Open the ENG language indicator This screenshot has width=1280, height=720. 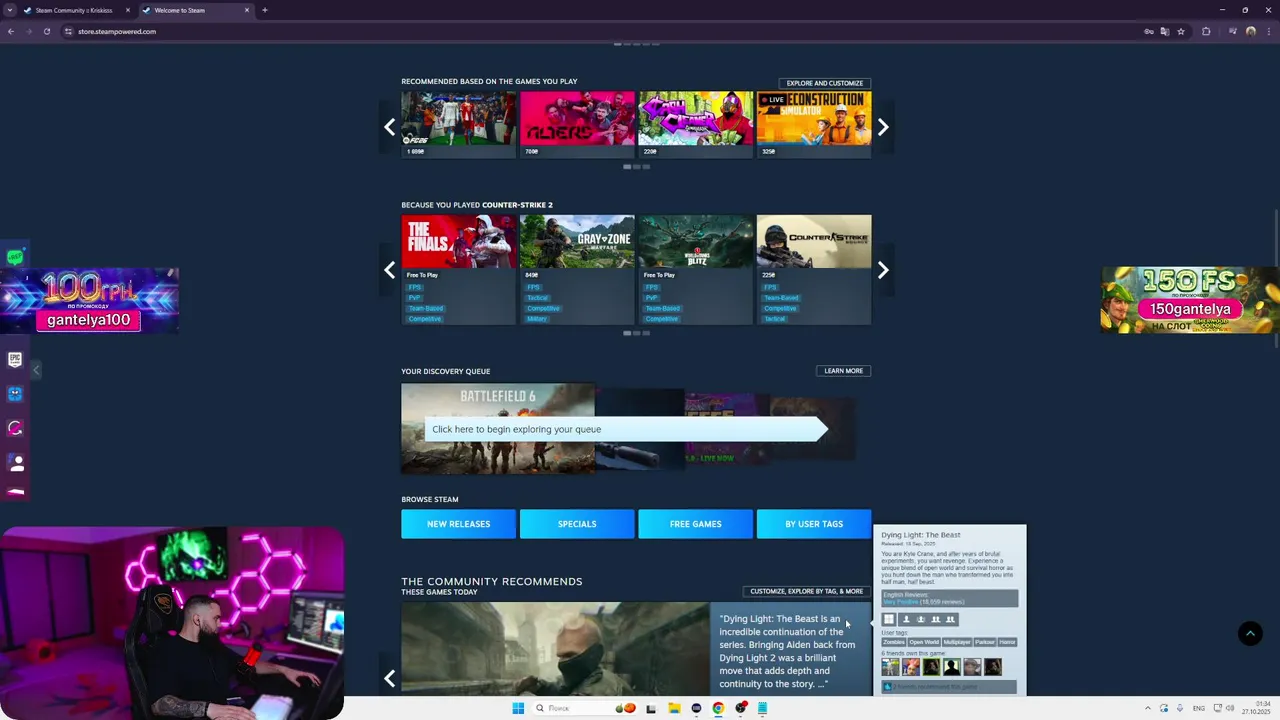[x=1198, y=708]
